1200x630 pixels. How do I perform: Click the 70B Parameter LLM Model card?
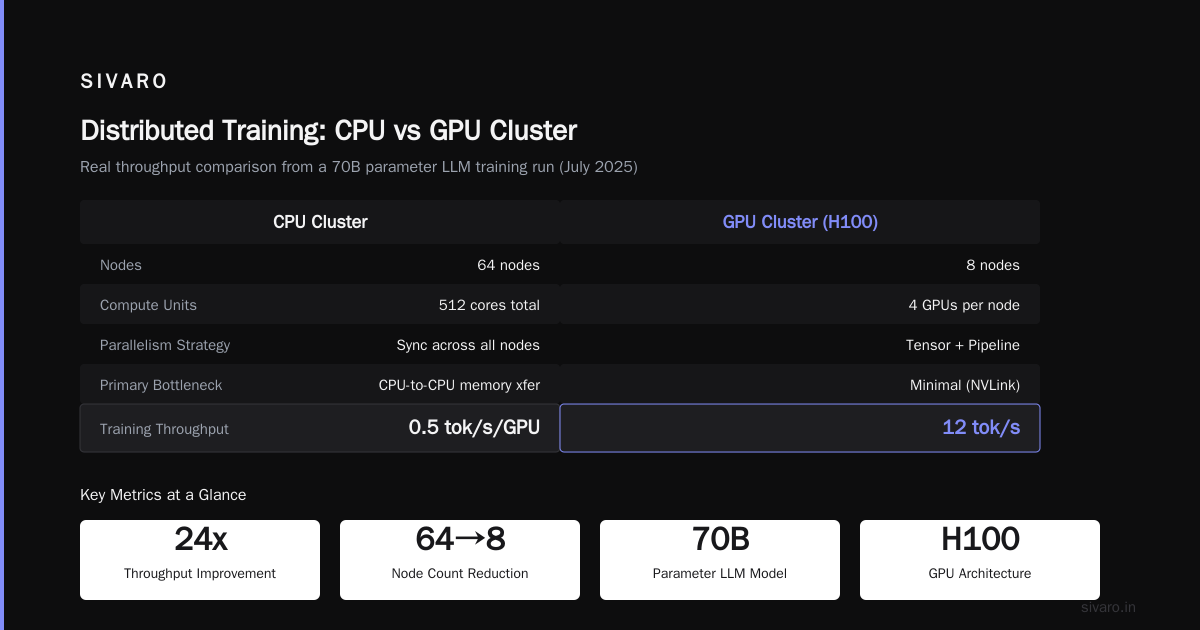[x=720, y=560]
